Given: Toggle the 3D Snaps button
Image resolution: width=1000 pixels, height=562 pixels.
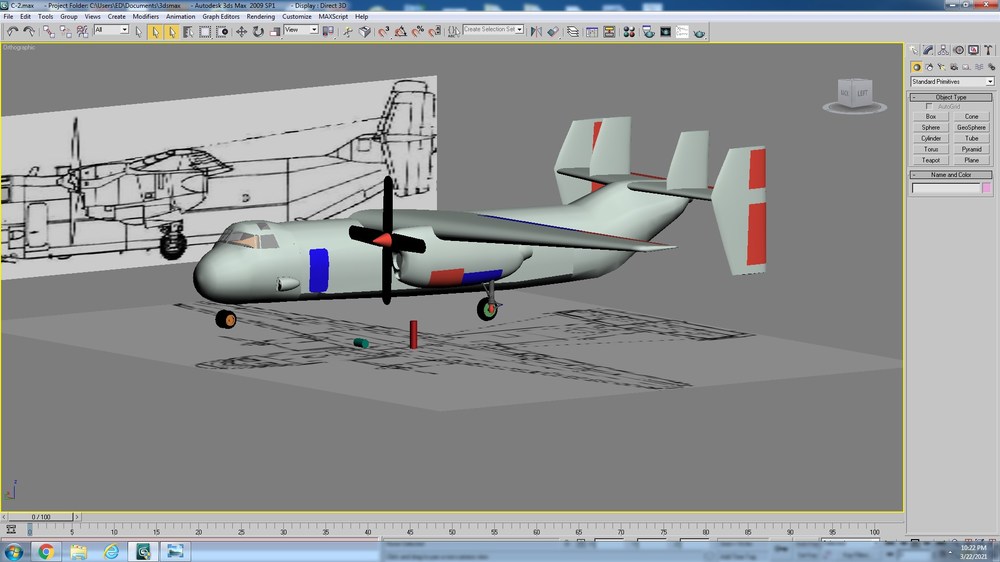Looking at the screenshot, I should (x=383, y=32).
